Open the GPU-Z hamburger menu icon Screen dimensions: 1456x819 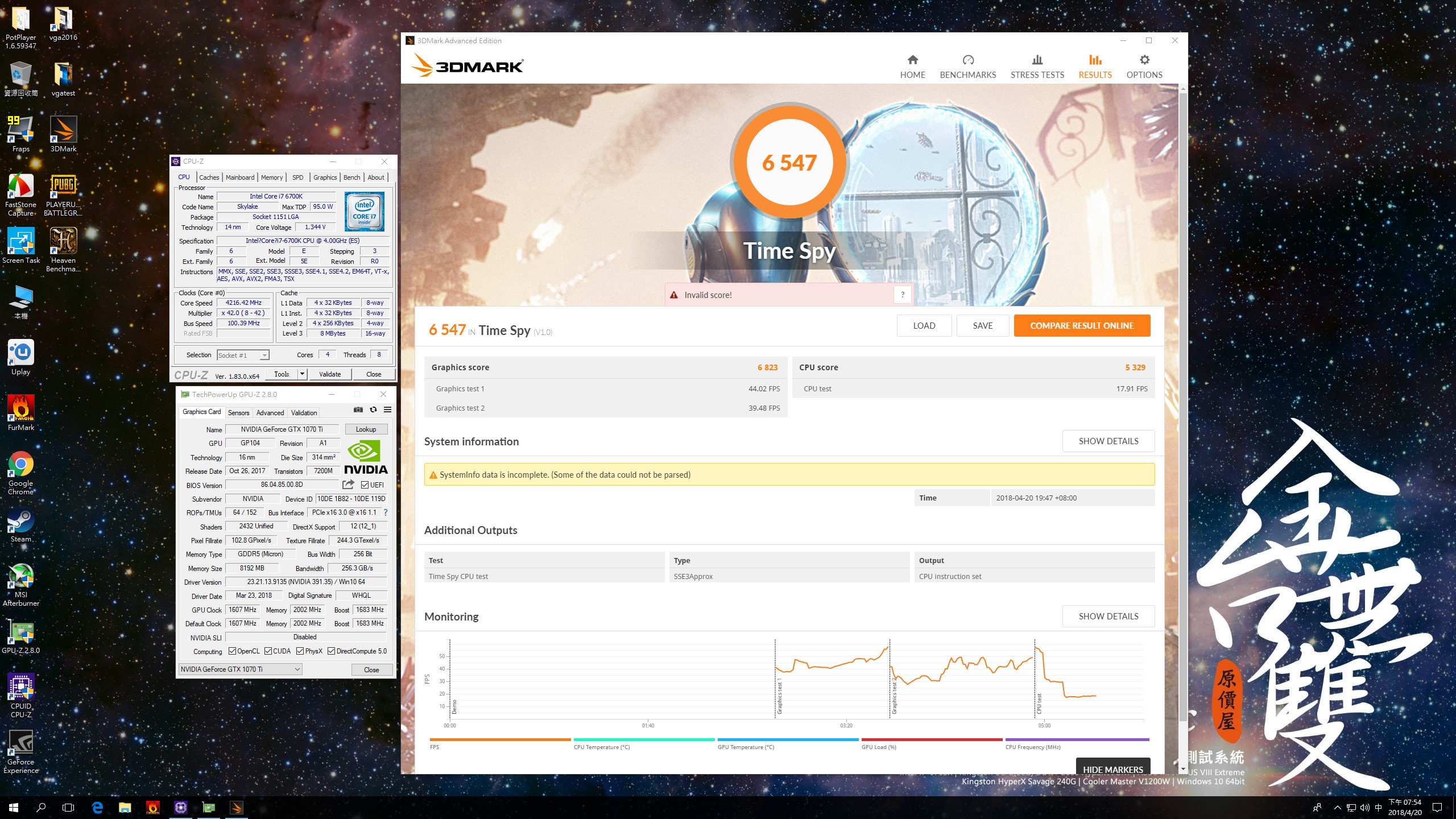point(388,409)
